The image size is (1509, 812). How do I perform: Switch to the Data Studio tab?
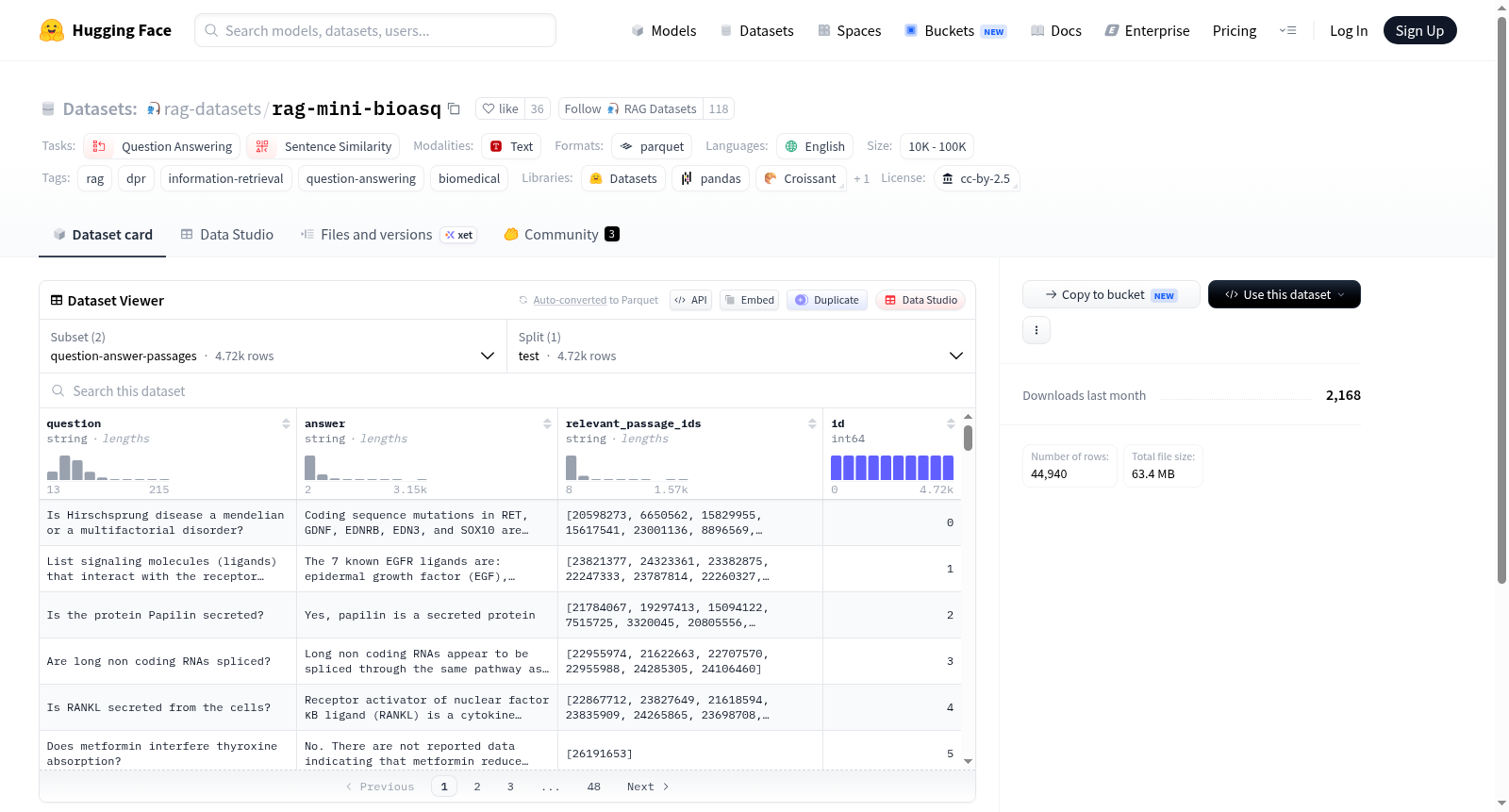click(226, 235)
